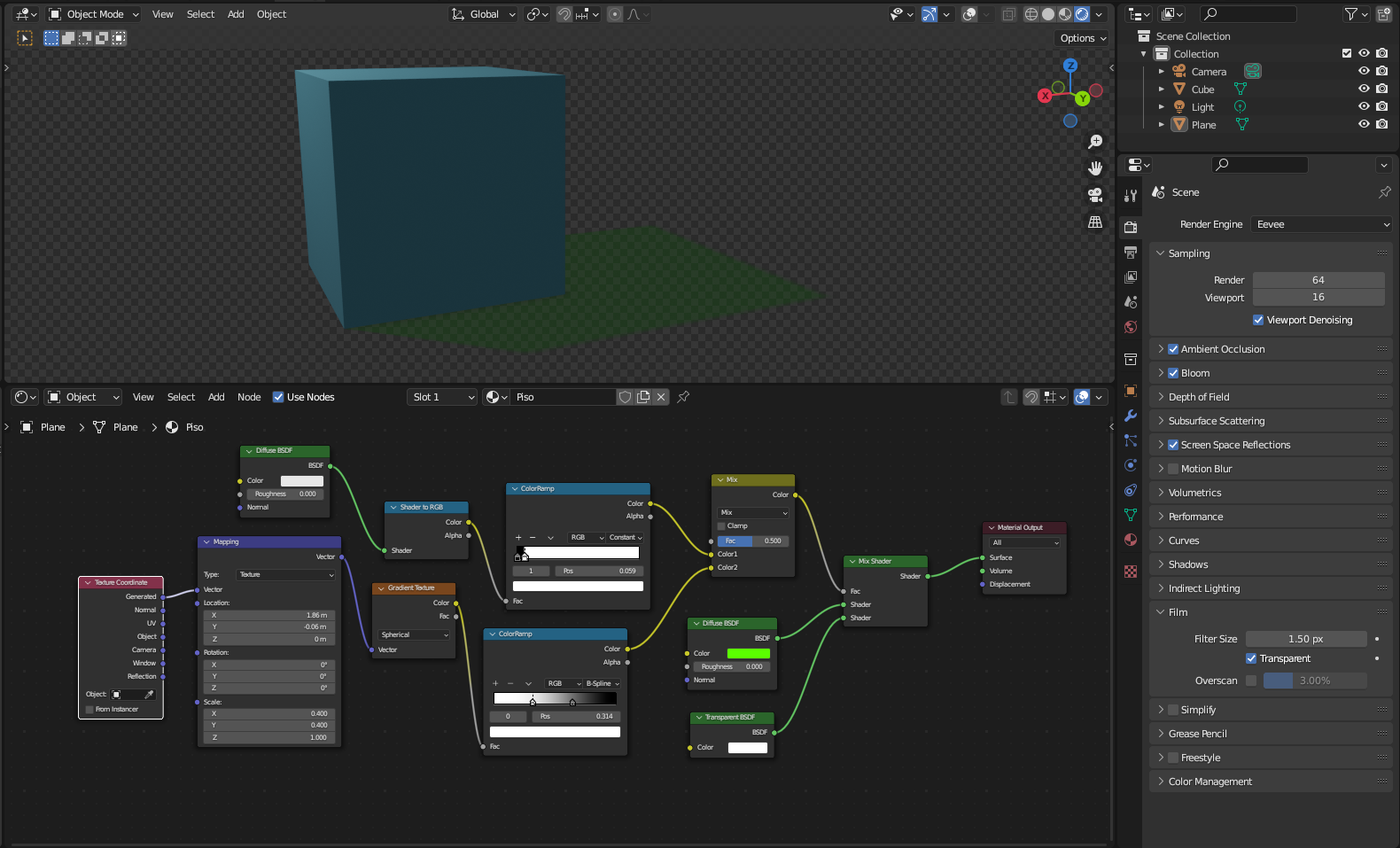
Task: Open the viewport Select menu
Action: [200, 14]
